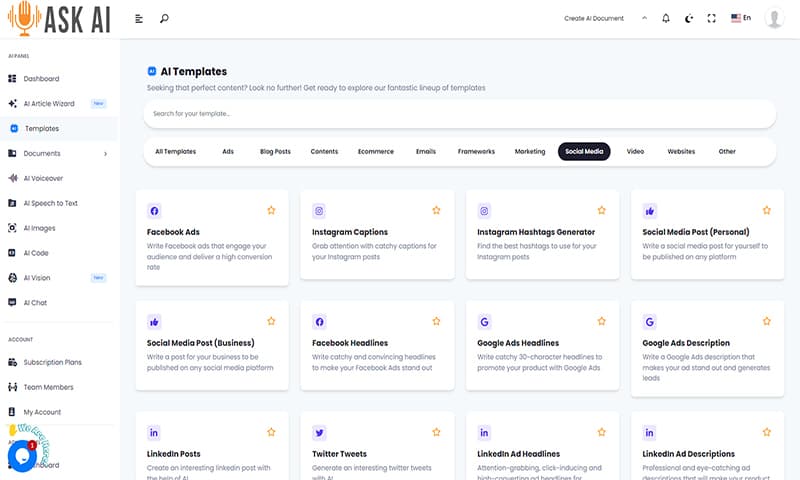Favorite Social Media Post (Personal) star
This screenshot has height=480, width=800.
point(767,210)
